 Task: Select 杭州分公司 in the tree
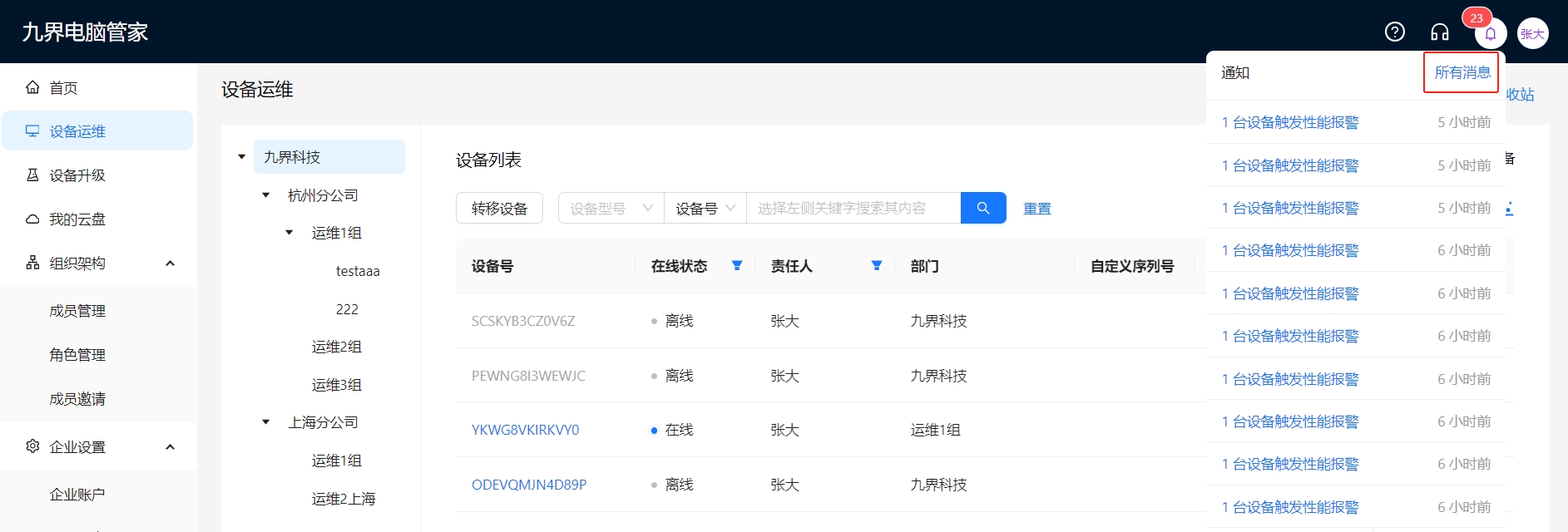click(x=323, y=195)
